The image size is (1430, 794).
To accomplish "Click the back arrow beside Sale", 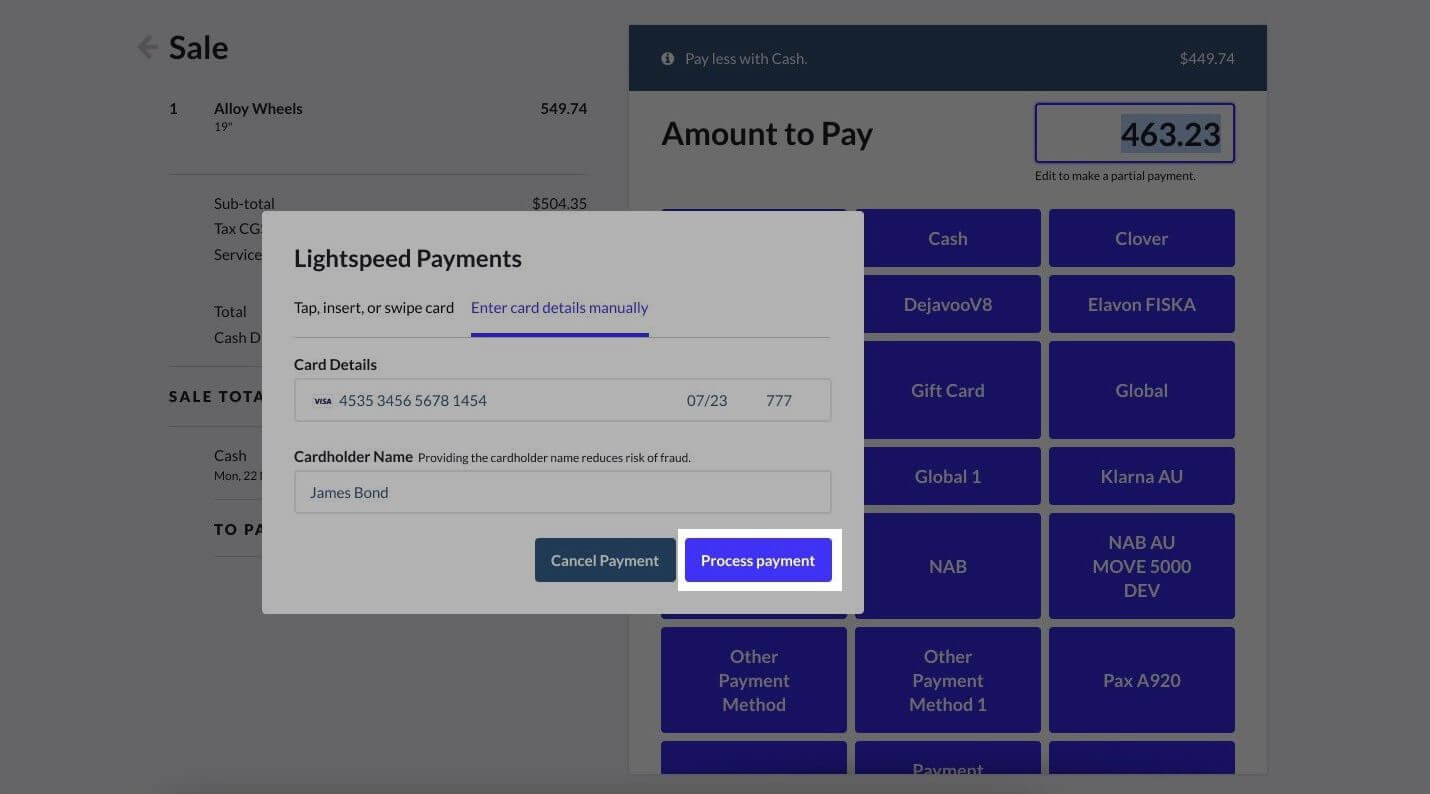I will (147, 47).
